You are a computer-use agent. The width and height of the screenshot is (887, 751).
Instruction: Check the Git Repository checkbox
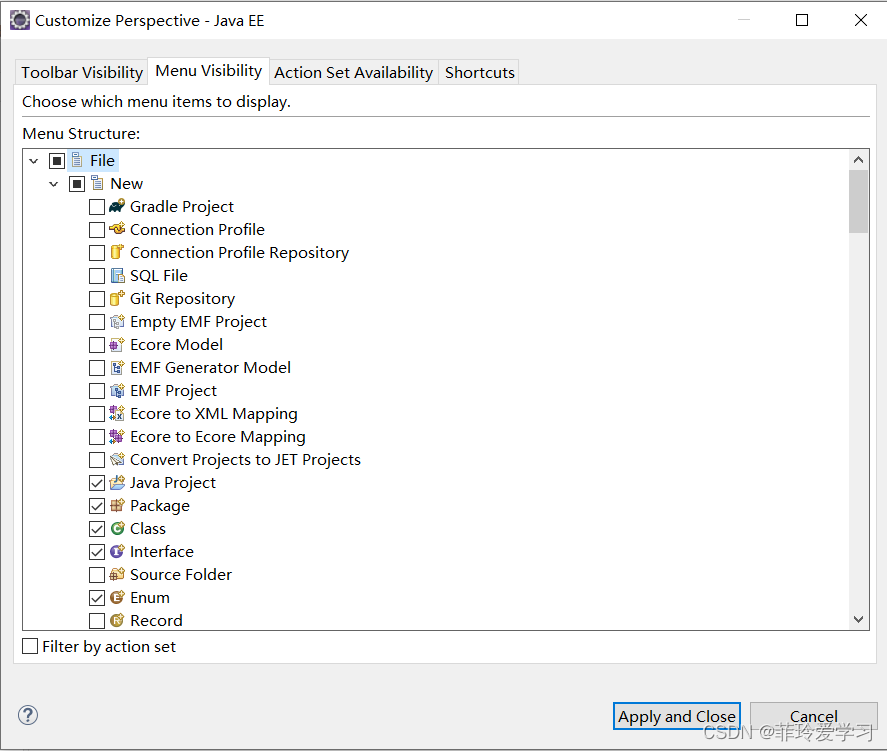pos(97,299)
